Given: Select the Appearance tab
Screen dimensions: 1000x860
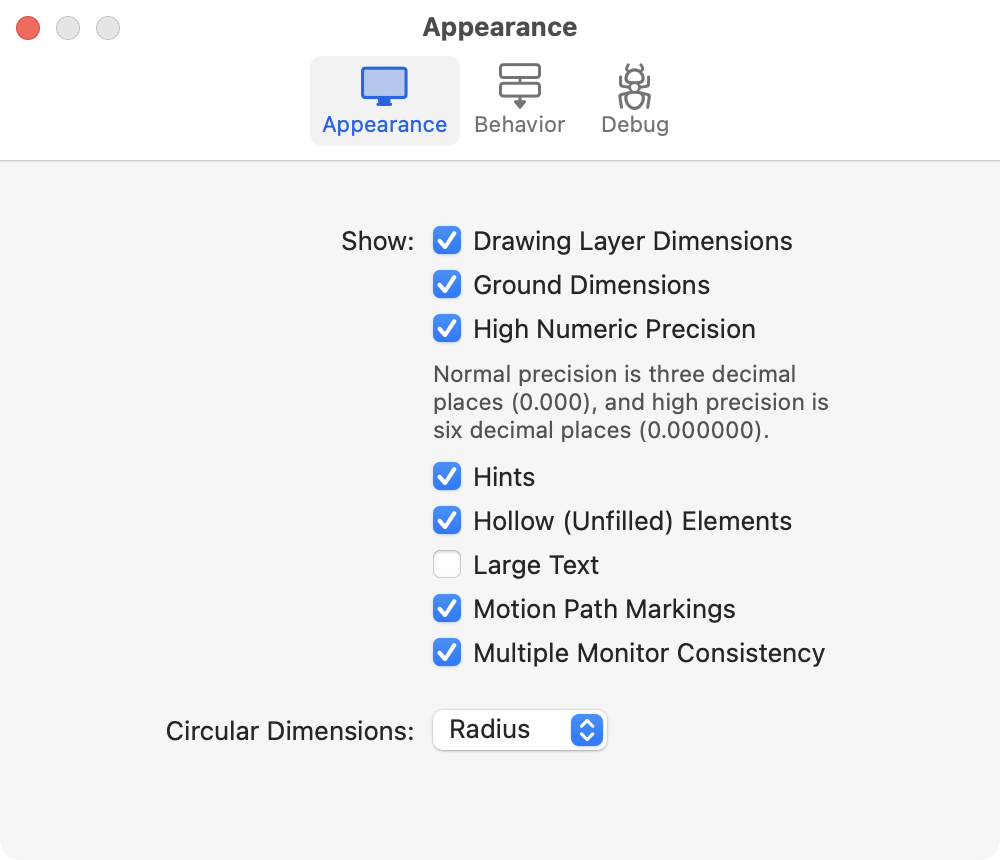Looking at the screenshot, I should pos(384,100).
